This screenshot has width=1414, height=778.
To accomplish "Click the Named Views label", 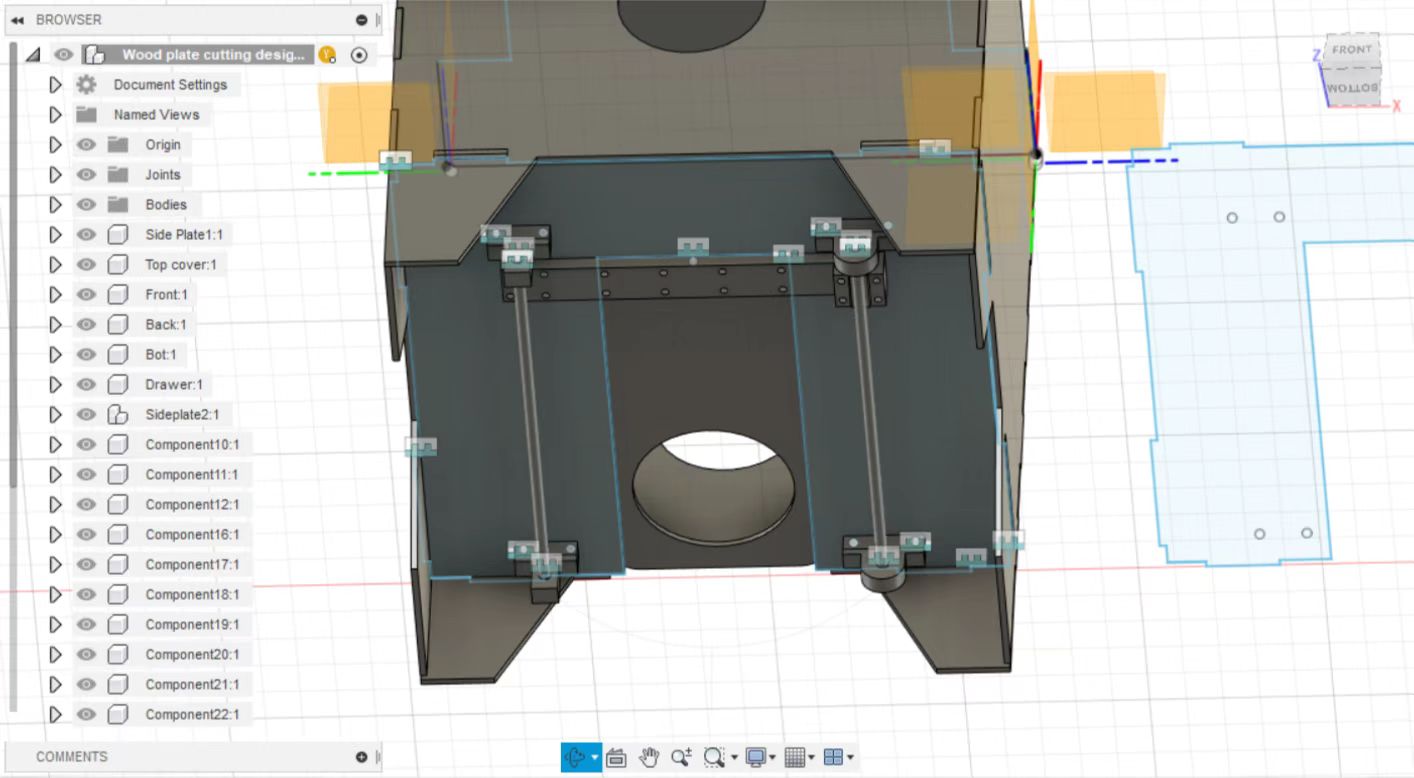I will (x=156, y=114).
